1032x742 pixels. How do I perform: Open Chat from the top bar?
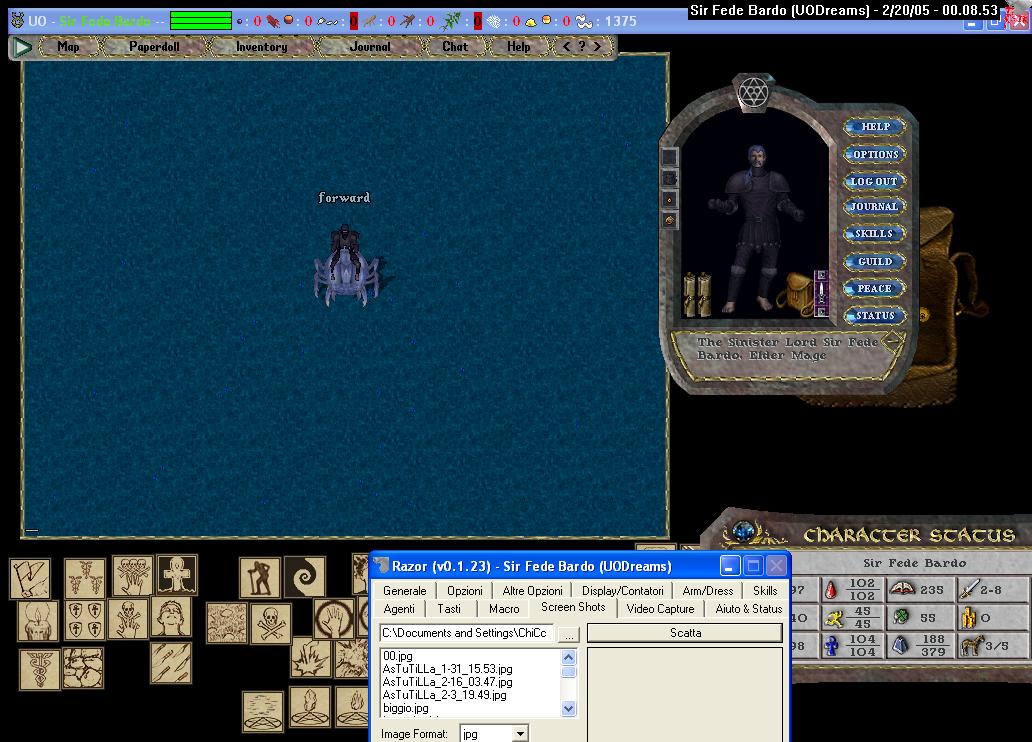(x=455, y=47)
